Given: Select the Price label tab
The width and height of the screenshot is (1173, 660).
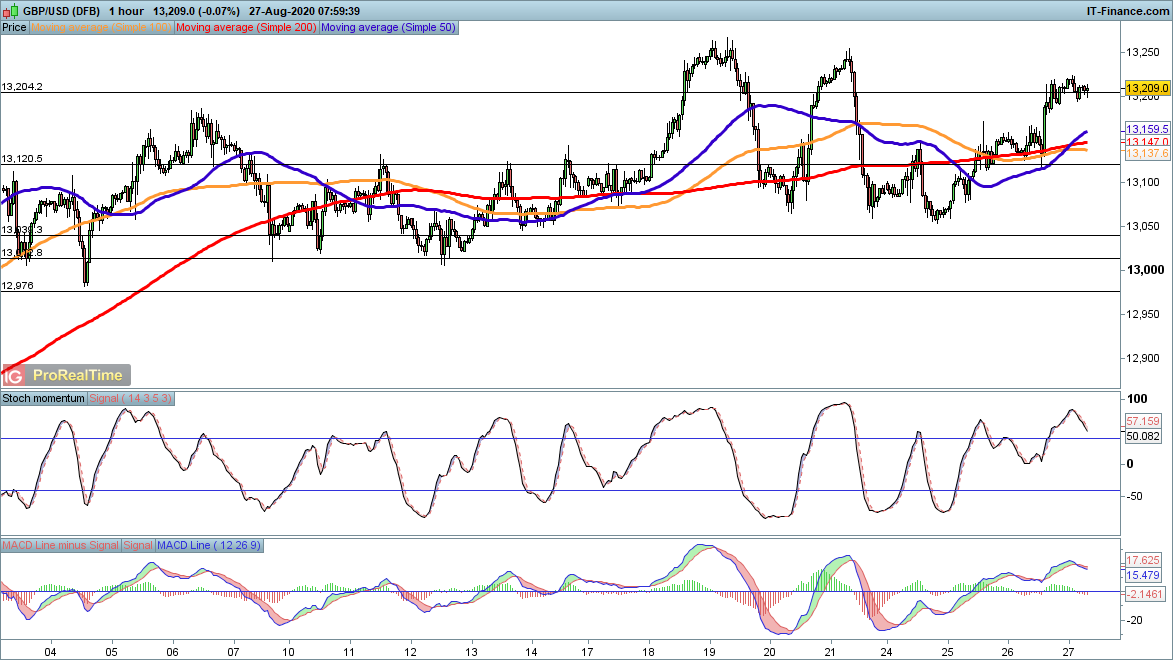Looking at the screenshot, I should [14, 28].
